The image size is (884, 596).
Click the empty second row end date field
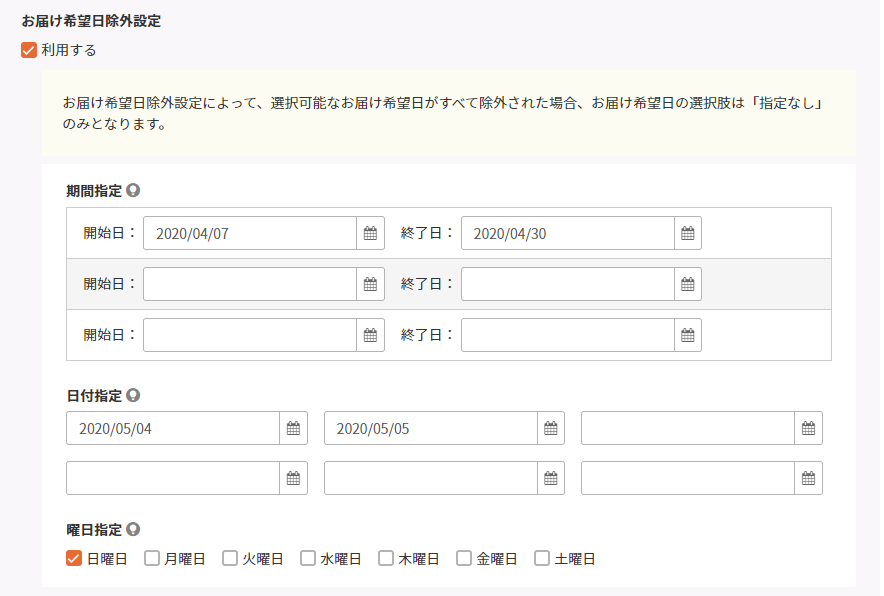point(568,284)
